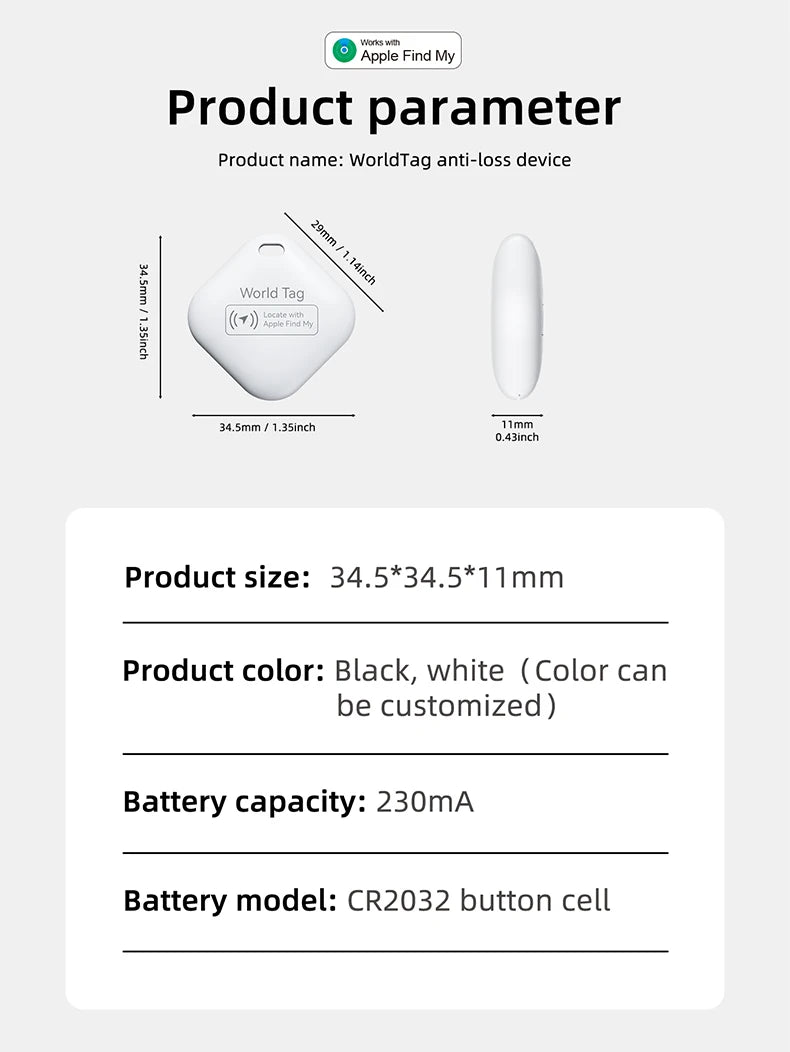Click the Product color label
790x1052 pixels.
pyautogui.click(x=223, y=671)
